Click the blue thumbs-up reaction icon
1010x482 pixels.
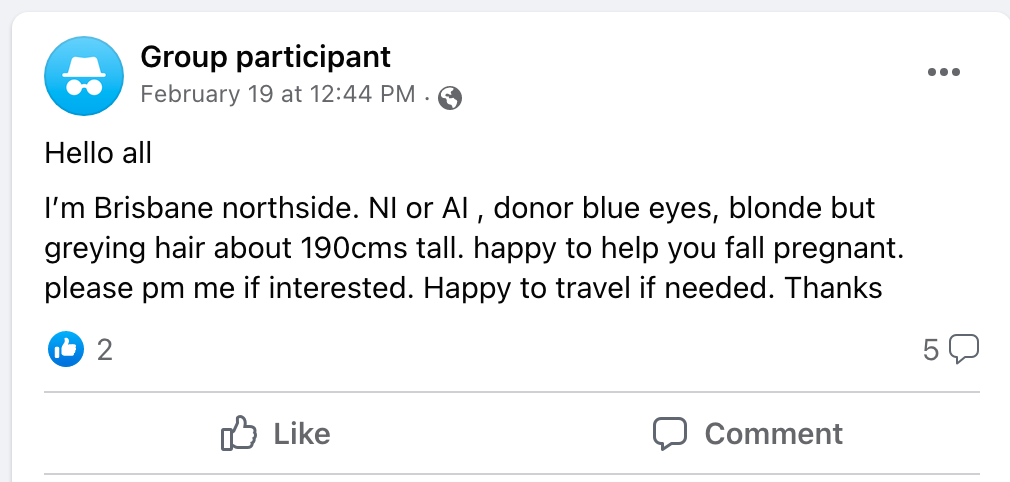click(66, 349)
